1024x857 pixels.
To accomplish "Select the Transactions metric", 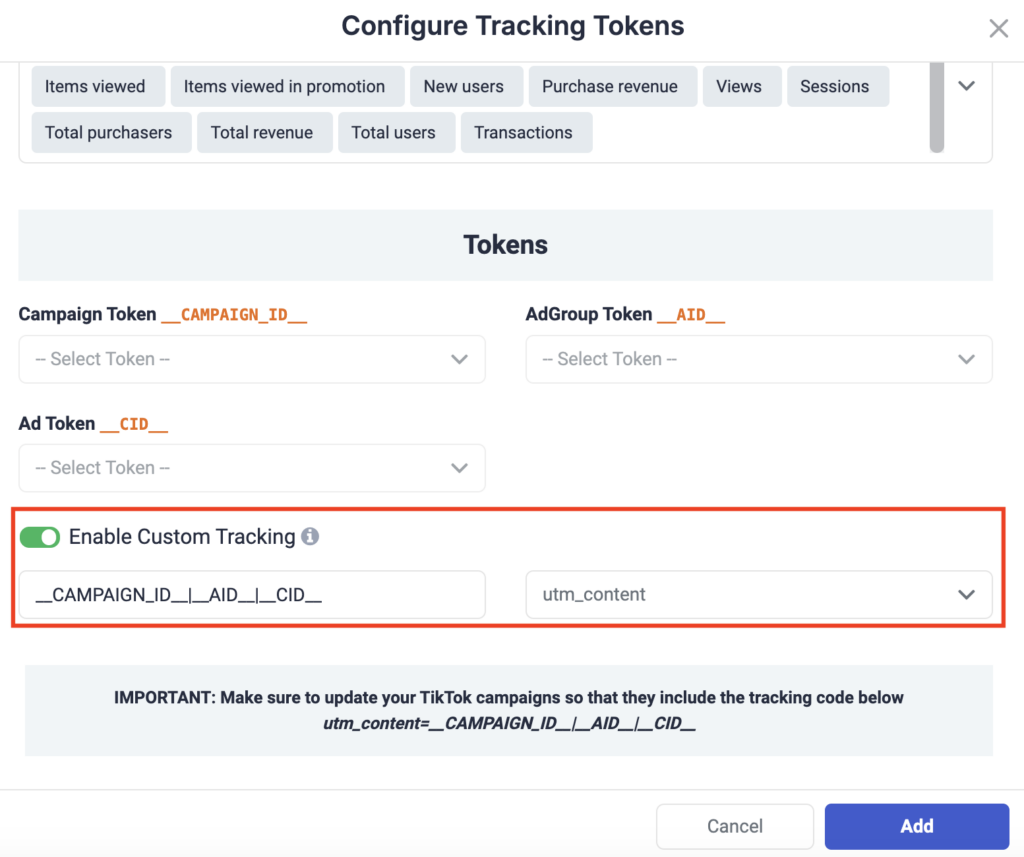I will tap(526, 132).
